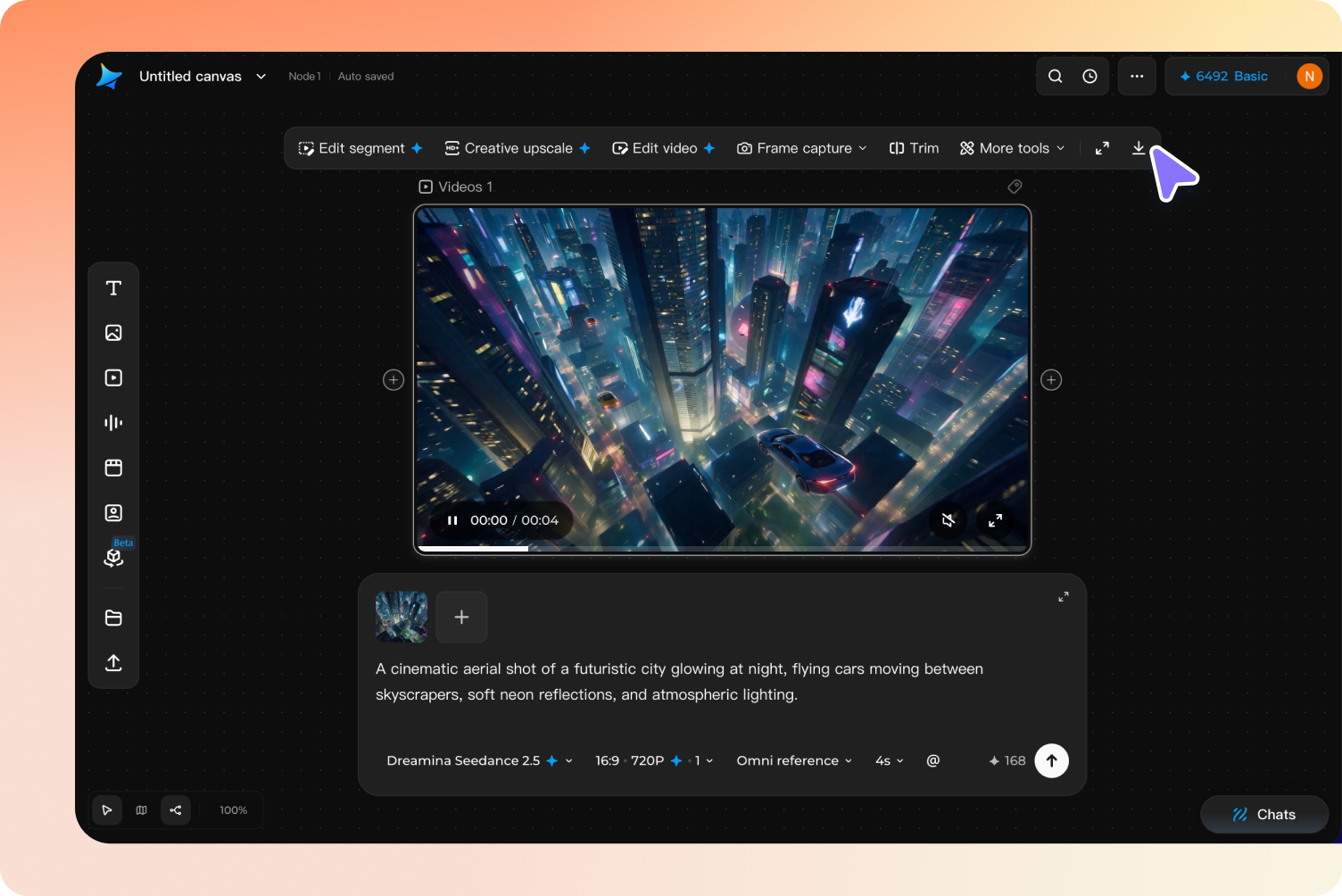Select the Audio waveform tool in sidebar
The width and height of the screenshot is (1342, 896).
tap(113, 423)
